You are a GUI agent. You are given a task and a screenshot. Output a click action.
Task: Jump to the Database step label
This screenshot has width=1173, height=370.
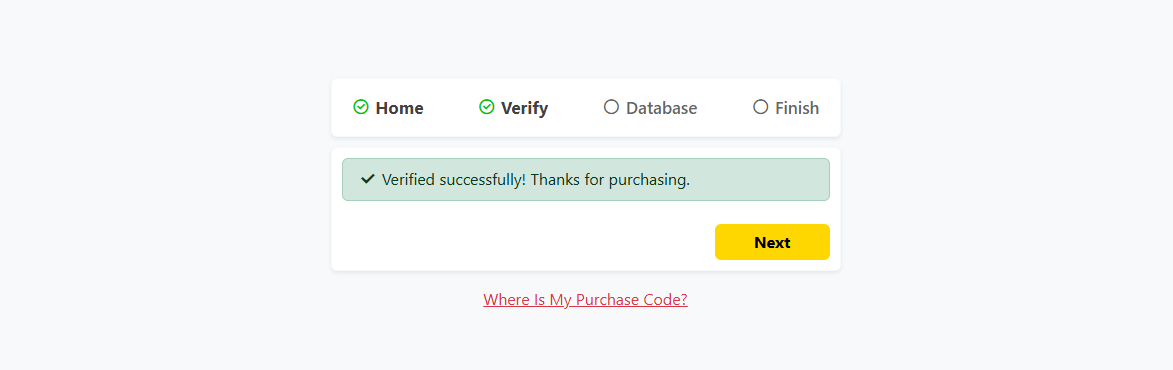coord(661,108)
